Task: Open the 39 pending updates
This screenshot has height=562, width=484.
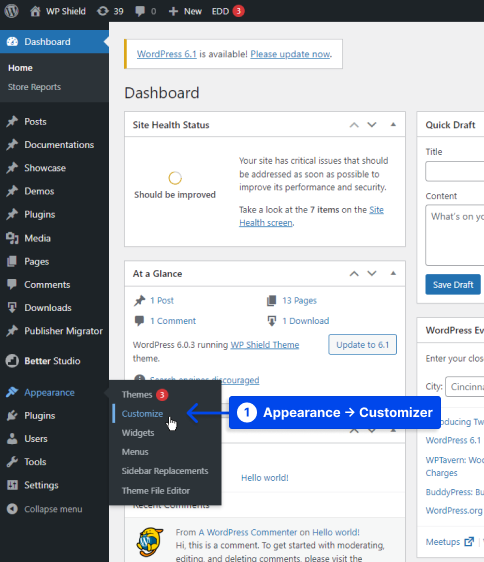Action: 110,11
